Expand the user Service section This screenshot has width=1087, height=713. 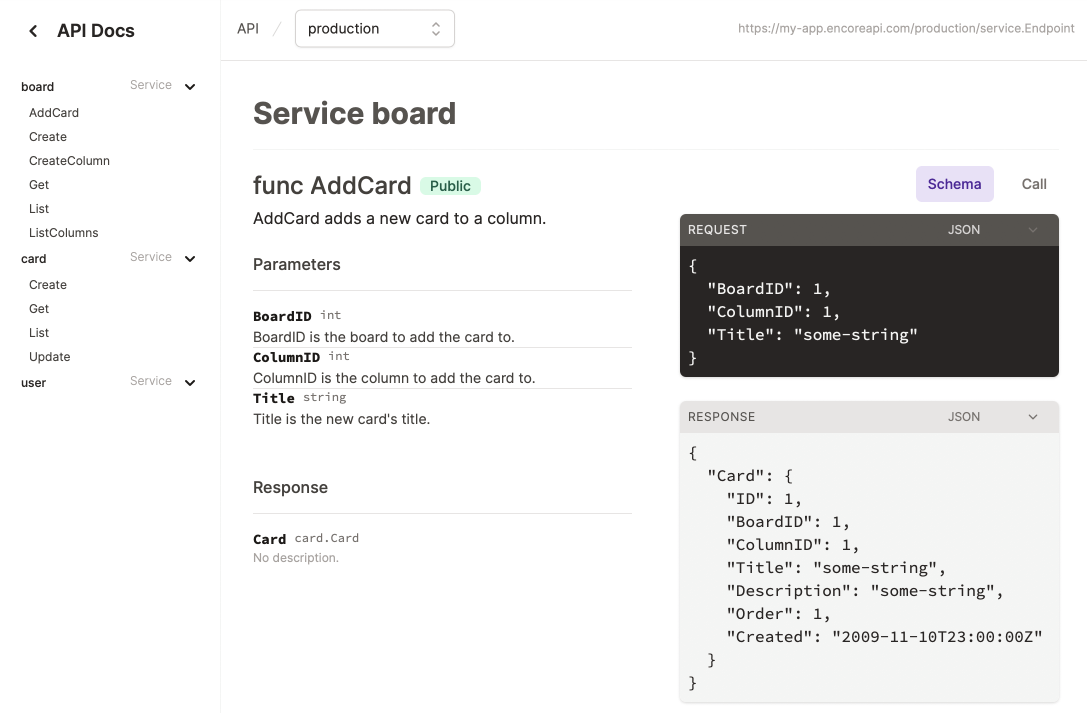191,381
